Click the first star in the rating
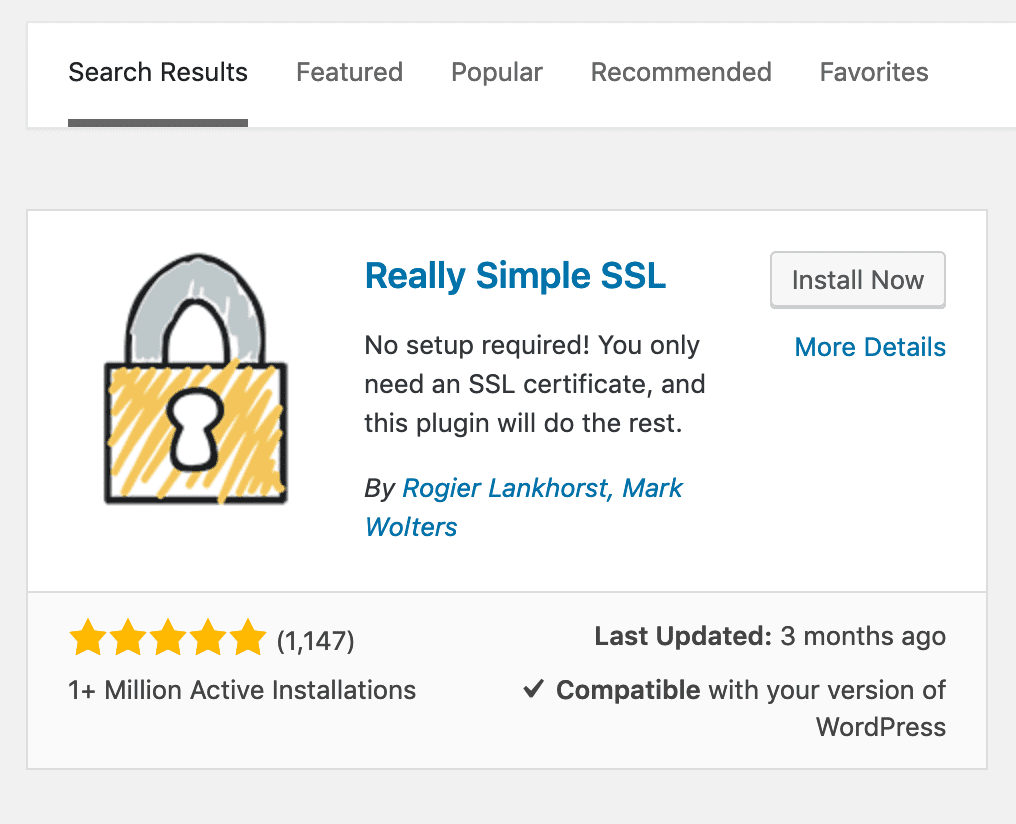This screenshot has height=824, width=1016. [87, 637]
